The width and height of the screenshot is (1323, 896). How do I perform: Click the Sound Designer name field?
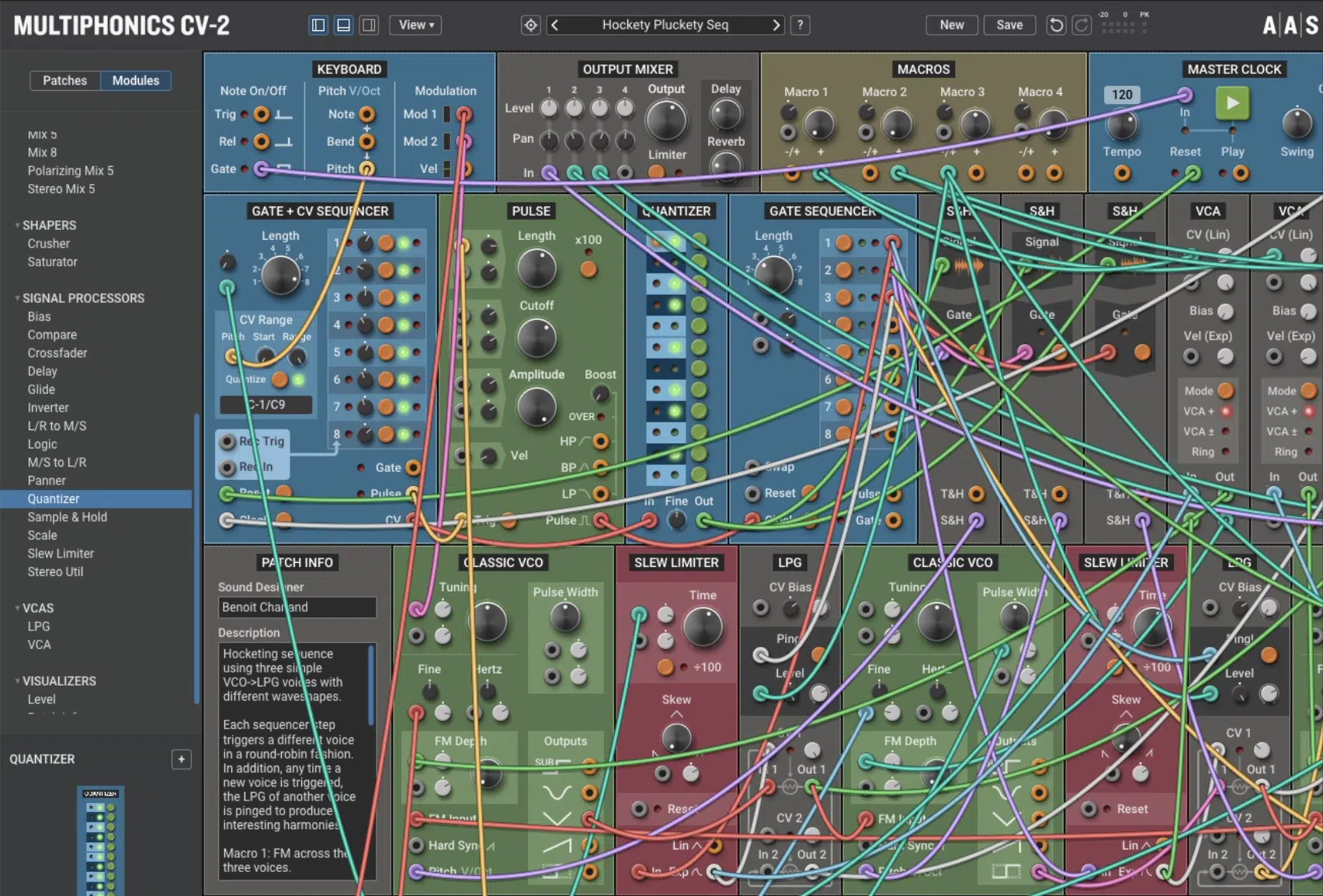[x=297, y=607]
